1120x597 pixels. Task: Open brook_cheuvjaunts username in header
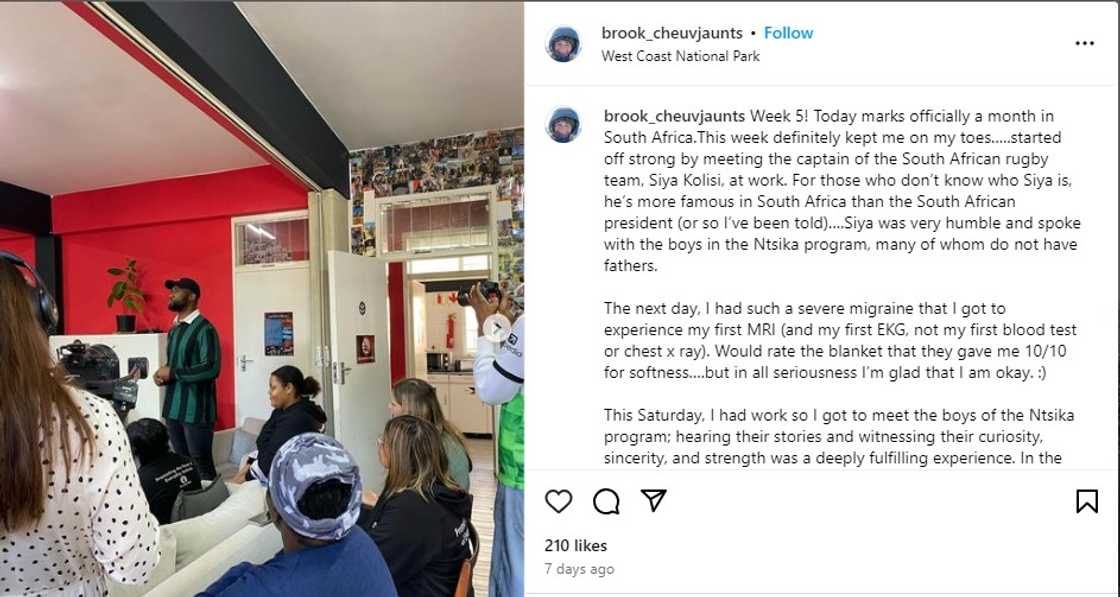672,33
